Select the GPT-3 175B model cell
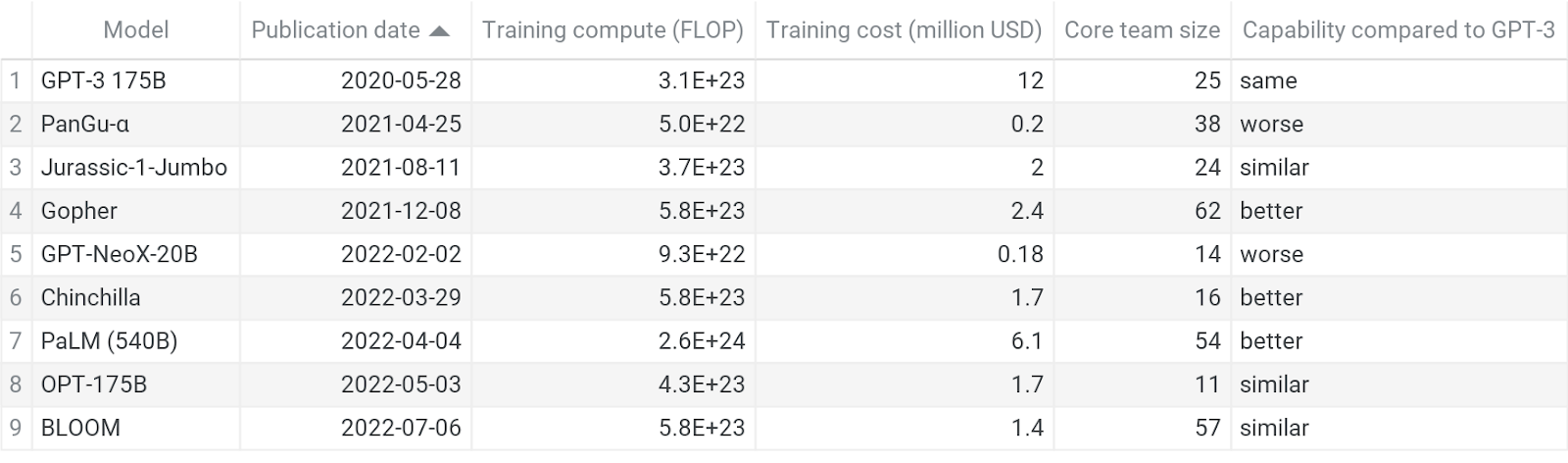This screenshot has height=463, width=1568. (104, 80)
